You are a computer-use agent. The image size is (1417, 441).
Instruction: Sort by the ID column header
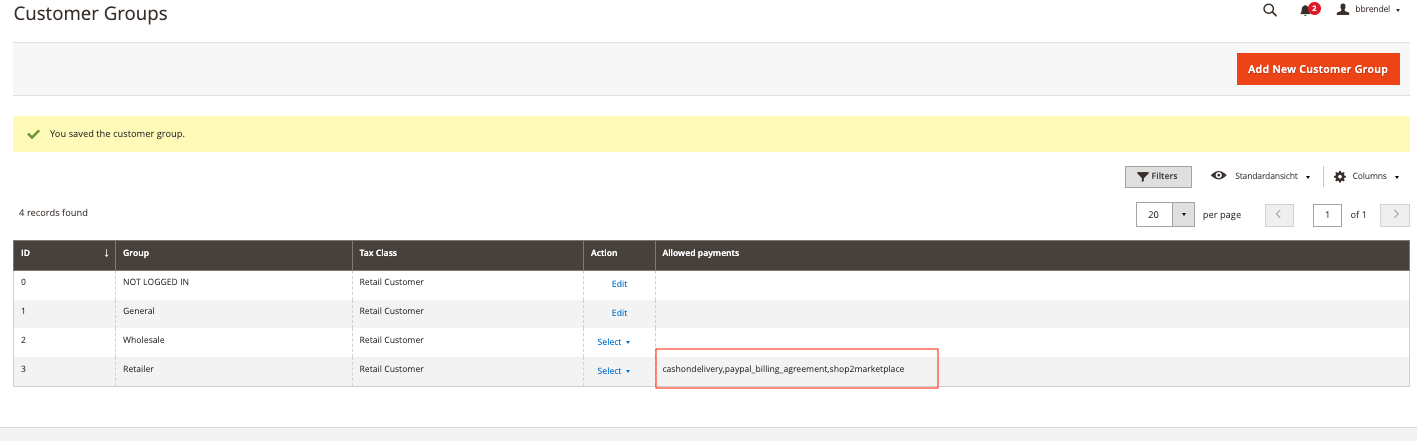(x=65, y=254)
